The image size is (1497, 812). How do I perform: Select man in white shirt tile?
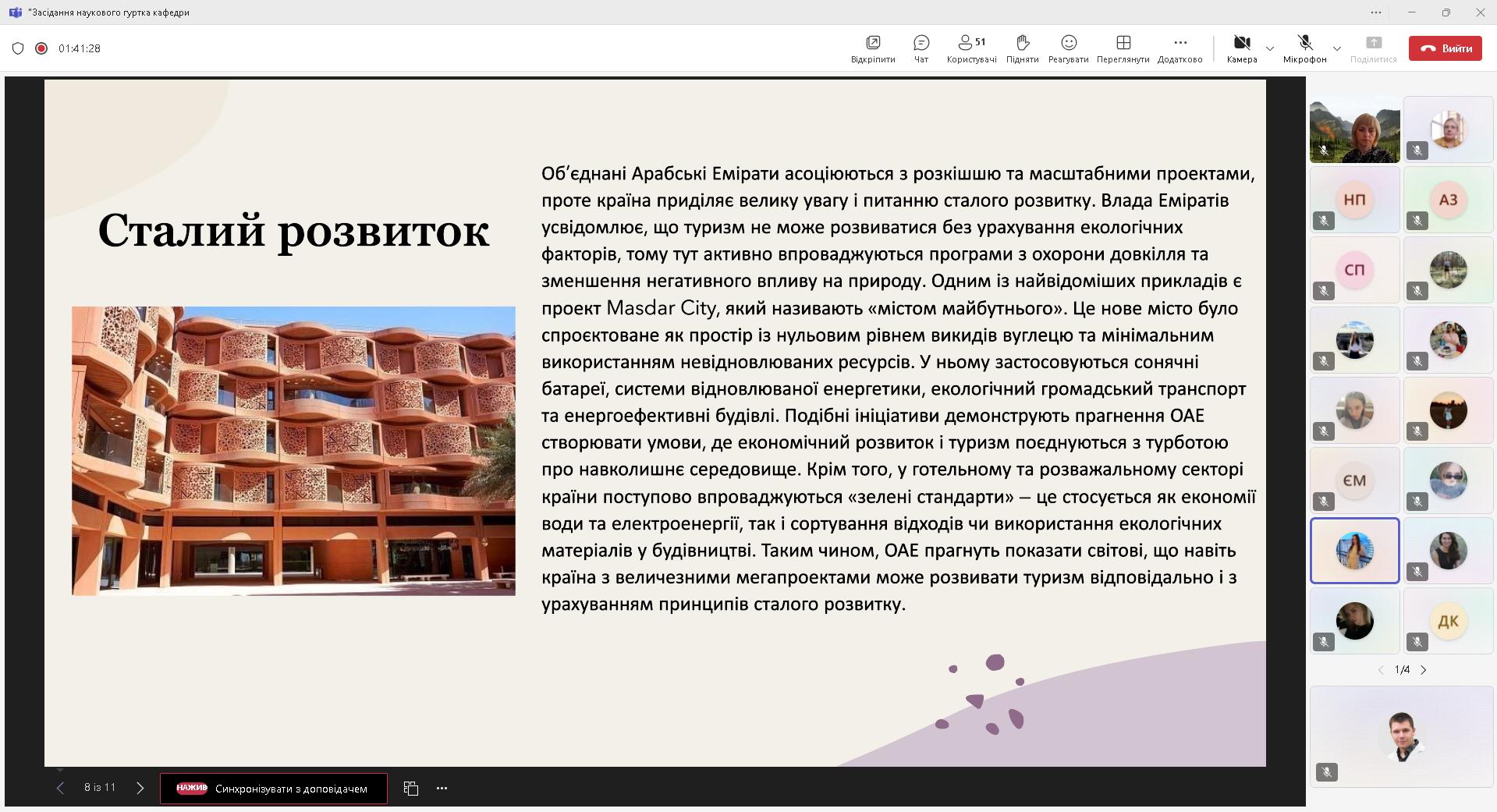click(x=1402, y=736)
